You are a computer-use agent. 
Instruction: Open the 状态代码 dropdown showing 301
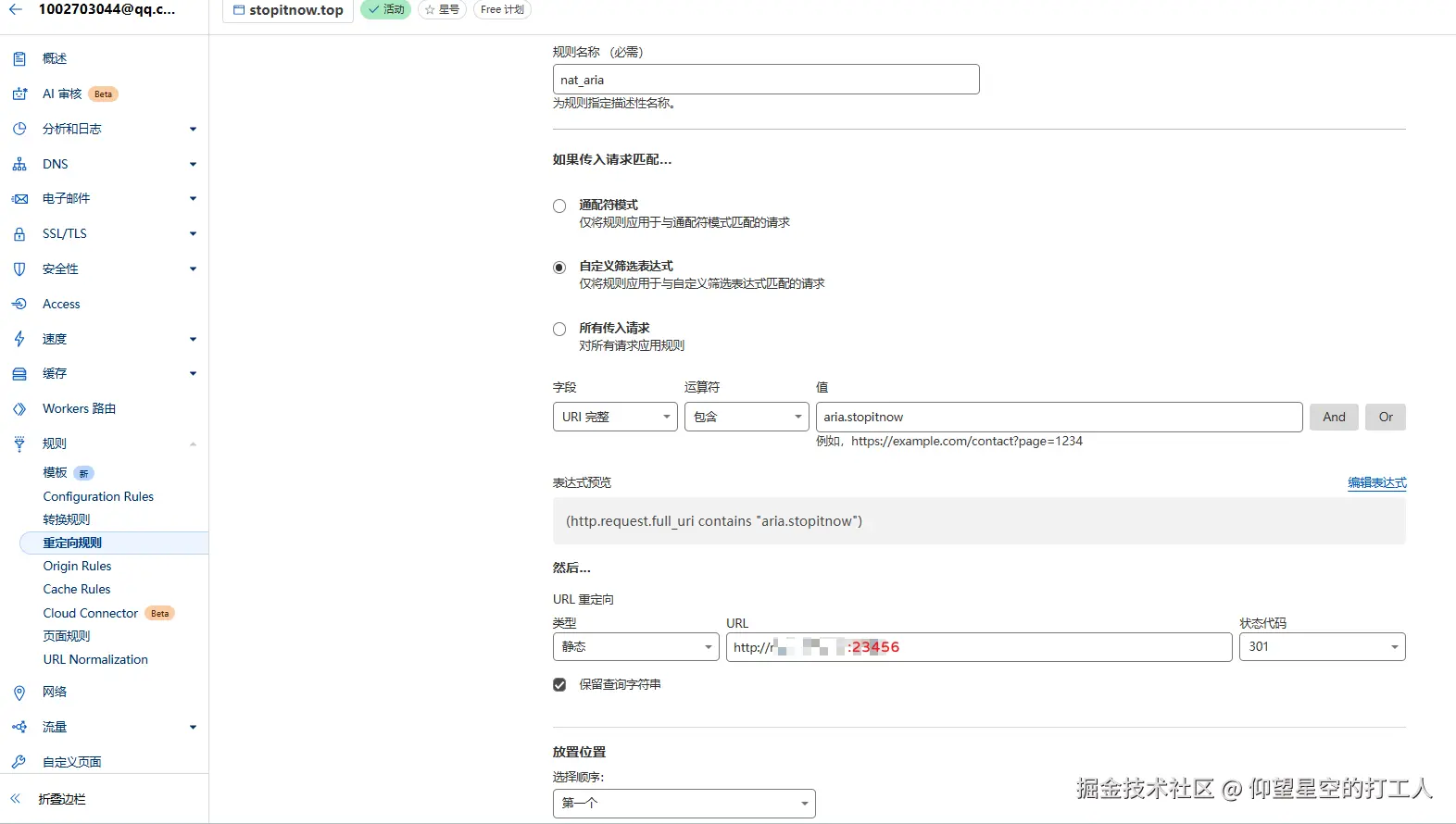pos(1322,646)
